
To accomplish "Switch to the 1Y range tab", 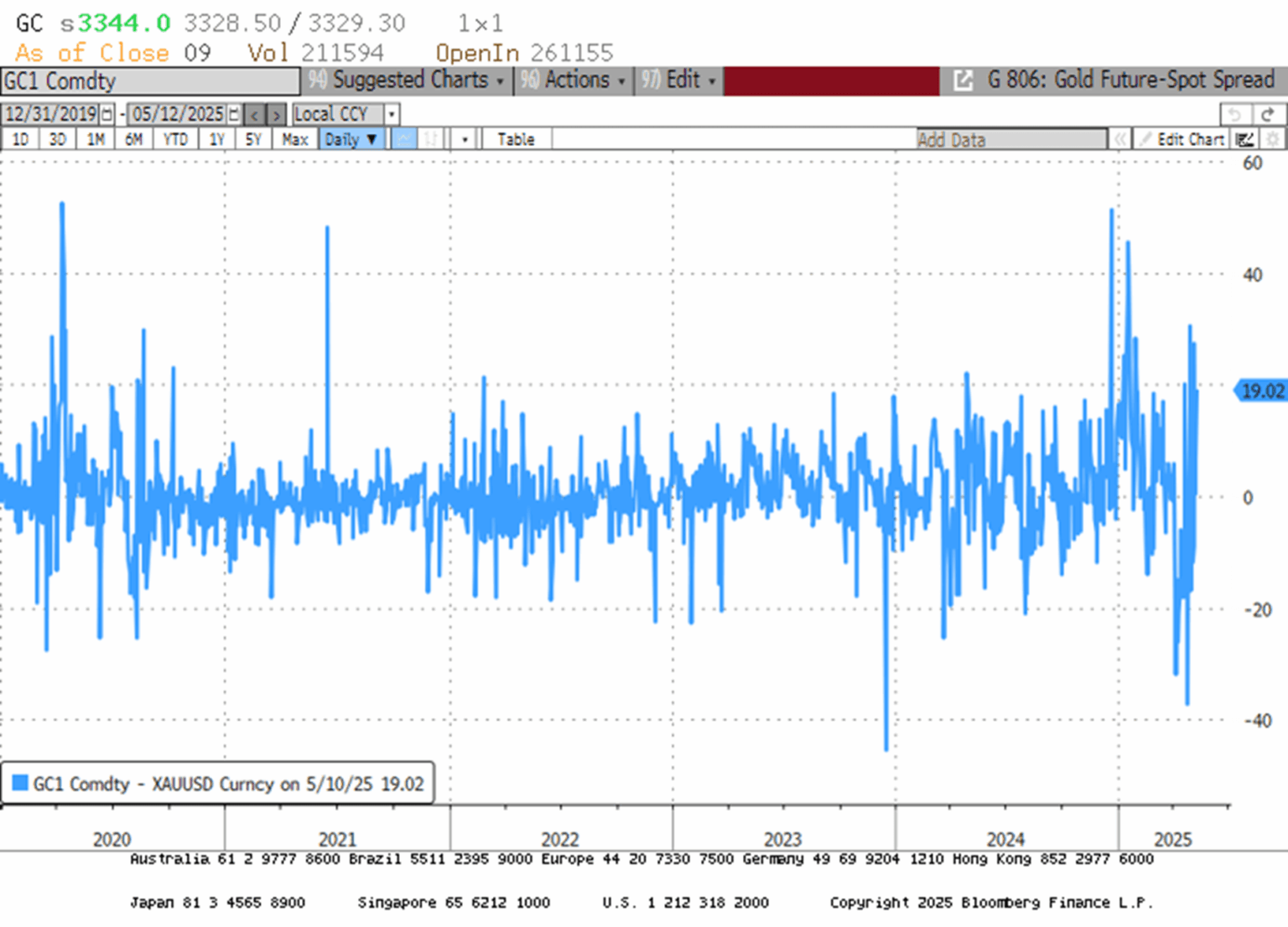I will point(216,139).
